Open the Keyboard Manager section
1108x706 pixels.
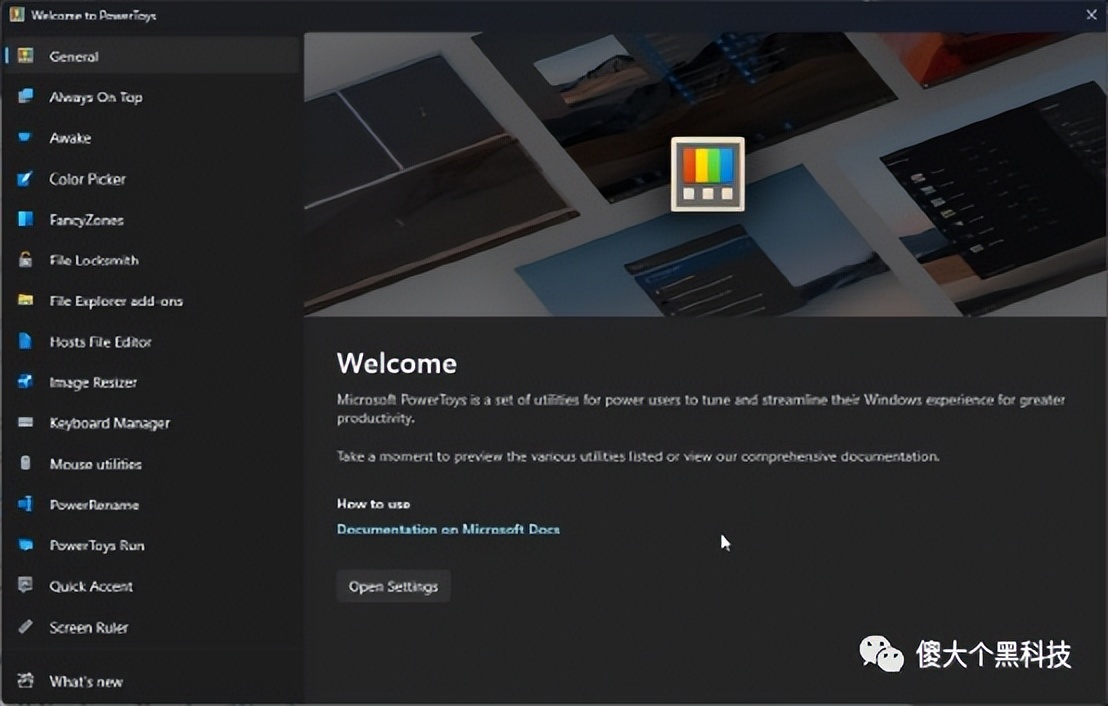(151, 423)
